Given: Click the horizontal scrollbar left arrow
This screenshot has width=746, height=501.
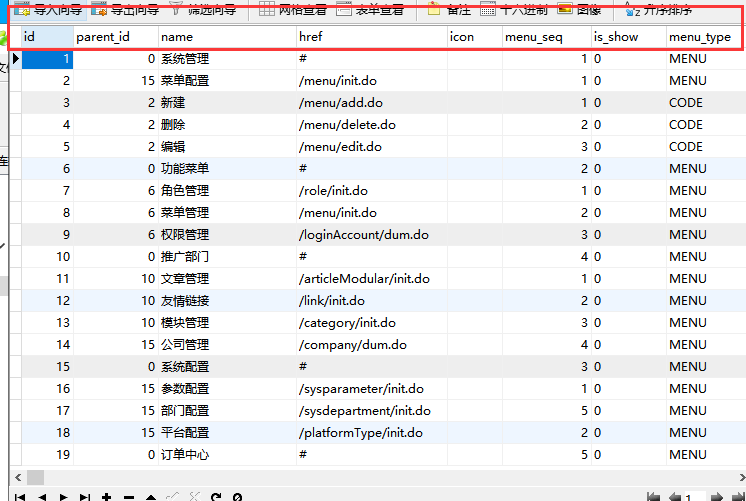Looking at the screenshot, I should (x=18, y=477).
